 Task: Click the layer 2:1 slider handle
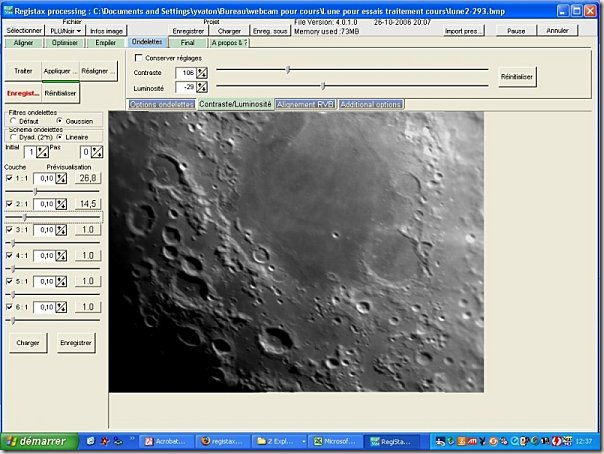tap(25, 218)
